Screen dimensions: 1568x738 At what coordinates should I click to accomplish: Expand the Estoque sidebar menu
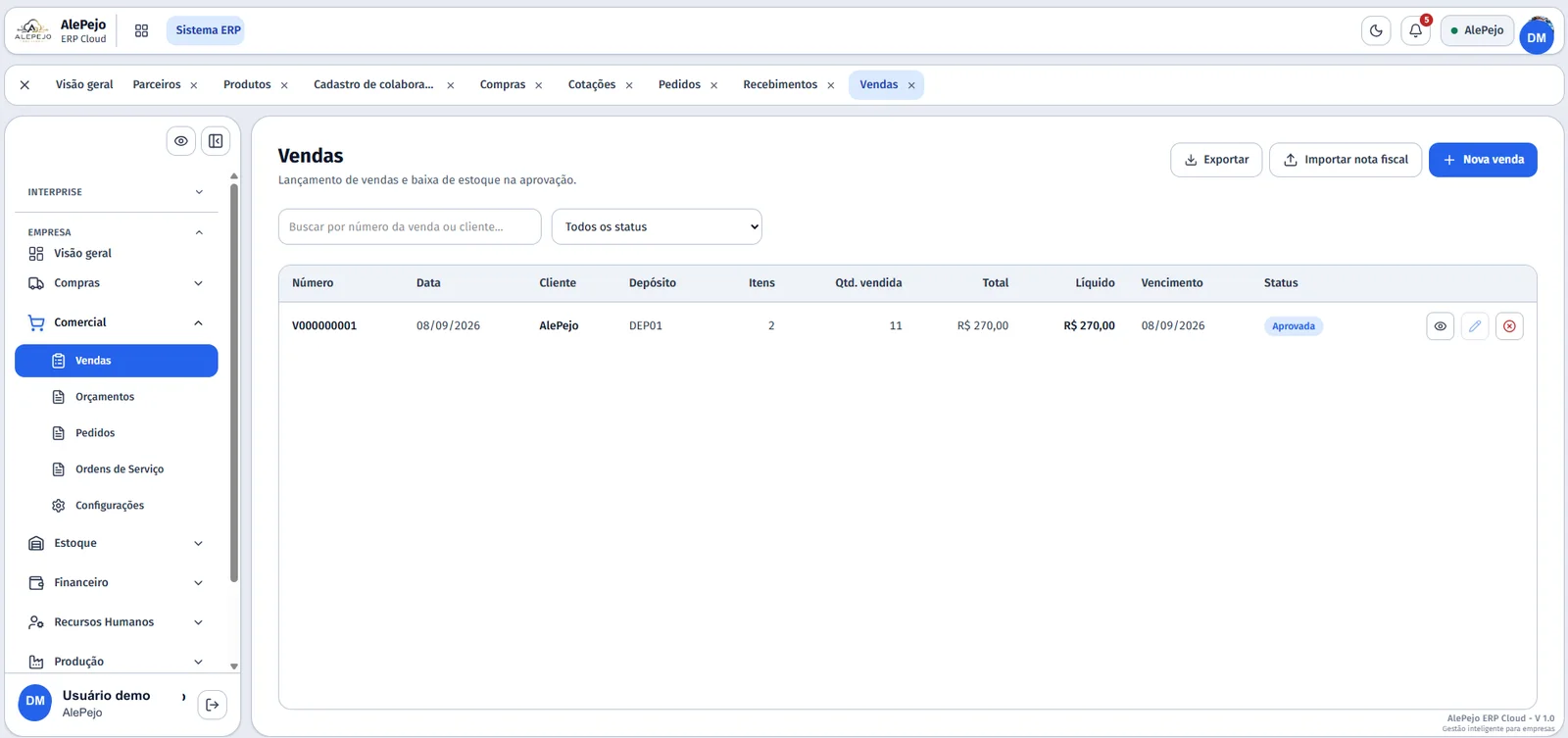pos(117,543)
